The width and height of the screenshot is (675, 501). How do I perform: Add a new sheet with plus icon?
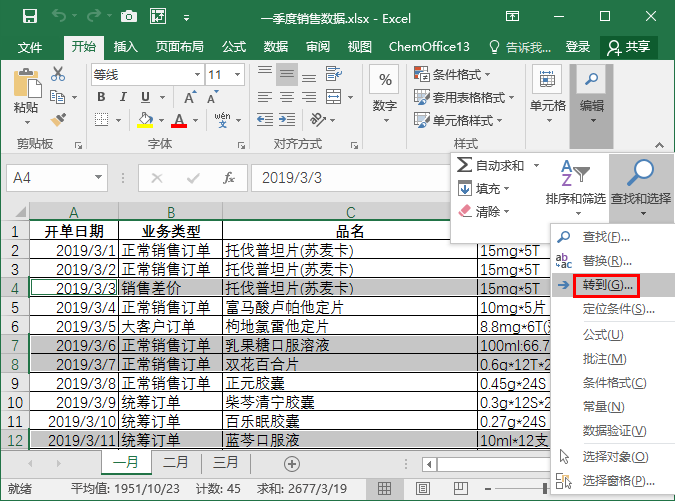[x=292, y=464]
